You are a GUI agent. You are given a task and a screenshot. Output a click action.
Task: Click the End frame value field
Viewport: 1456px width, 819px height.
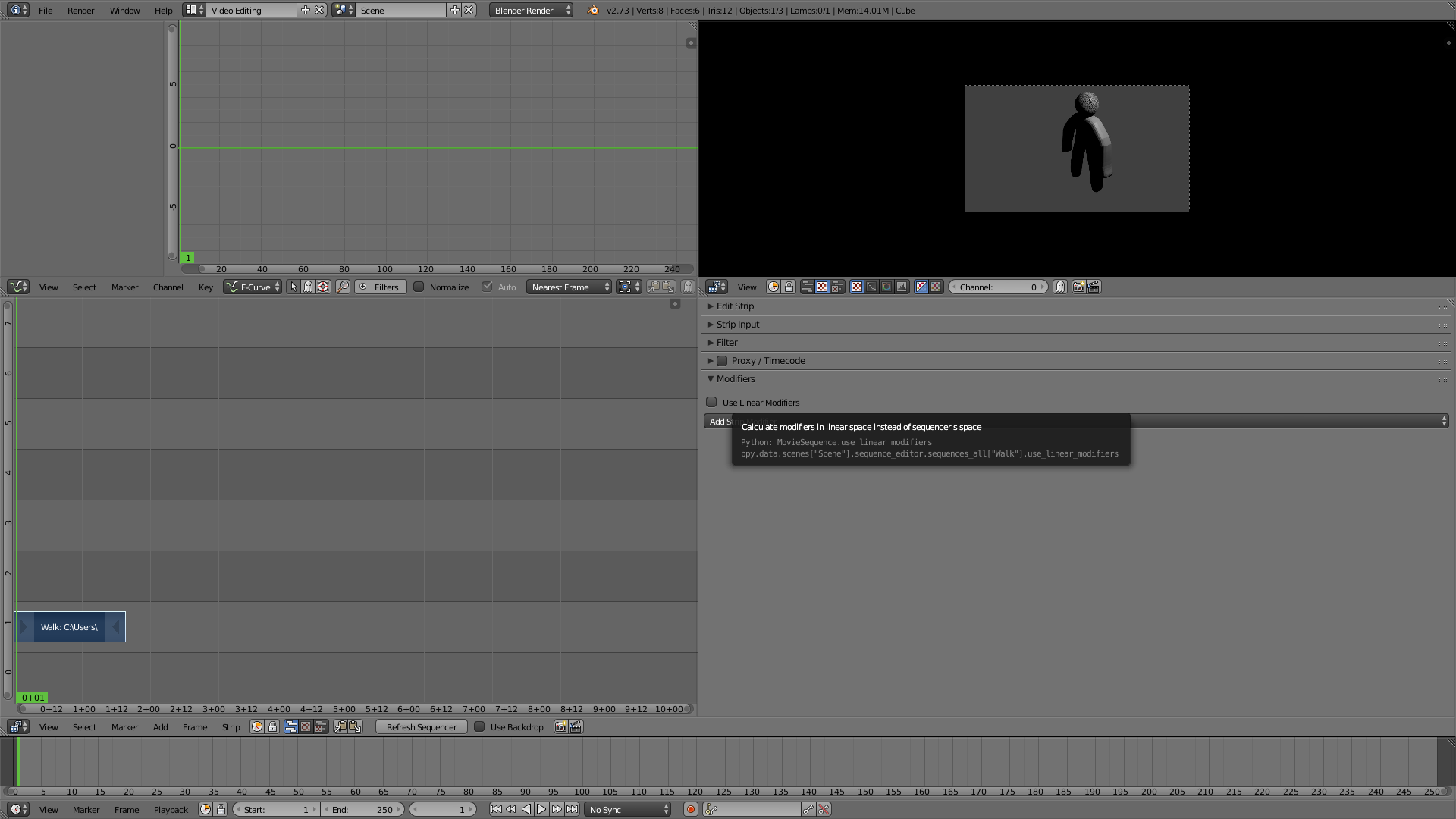[362, 809]
